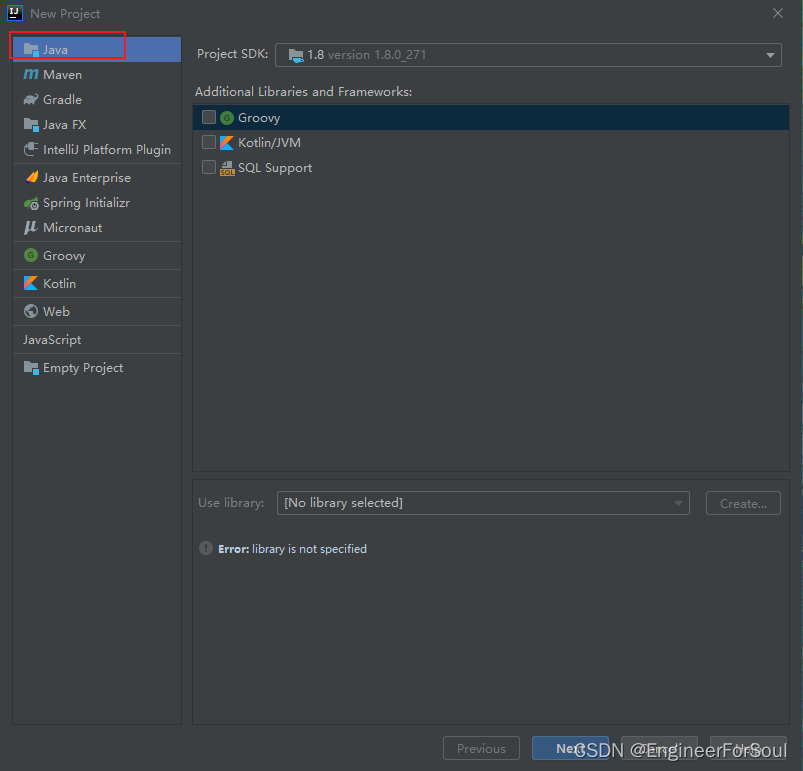Image resolution: width=803 pixels, height=771 pixels.
Task: Click the Next button
Action: click(x=570, y=748)
